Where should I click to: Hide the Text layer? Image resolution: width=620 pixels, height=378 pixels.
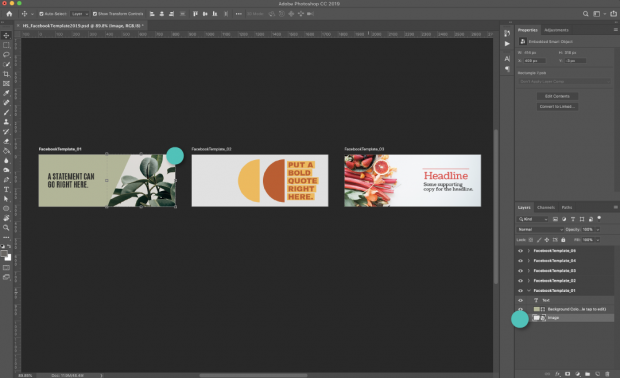pos(520,300)
